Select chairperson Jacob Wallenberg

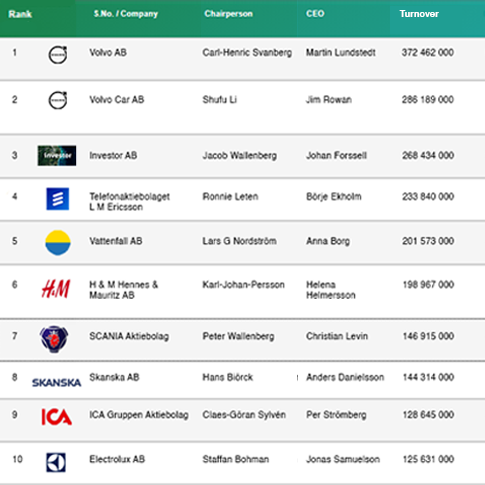[240, 155]
